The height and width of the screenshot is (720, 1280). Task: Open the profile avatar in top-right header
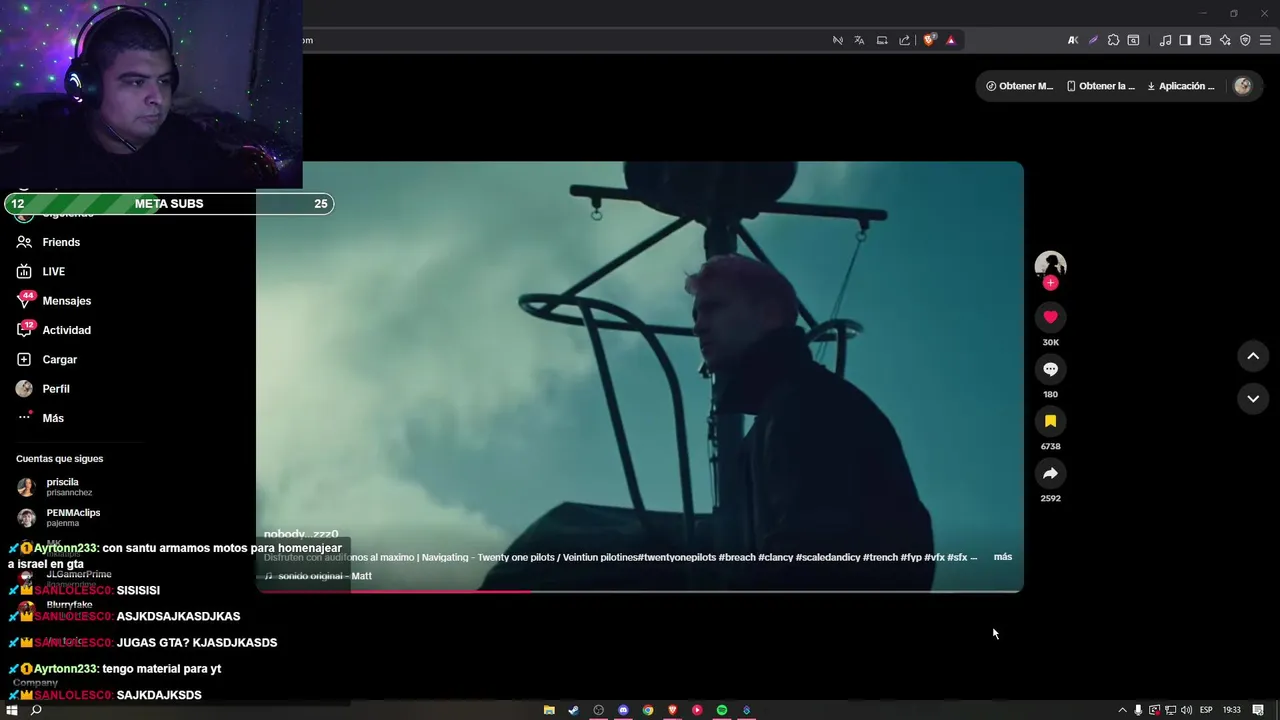pos(1243,86)
